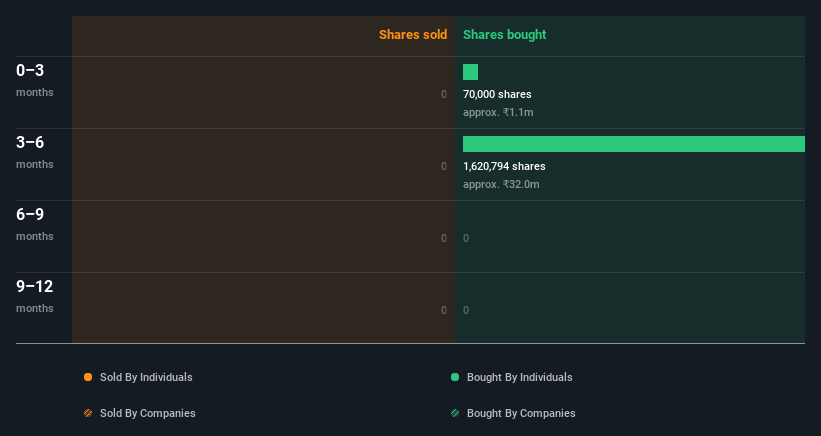Click the 0–3 months row label
The width and height of the screenshot is (821, 436).
click(x=35, y=80)
